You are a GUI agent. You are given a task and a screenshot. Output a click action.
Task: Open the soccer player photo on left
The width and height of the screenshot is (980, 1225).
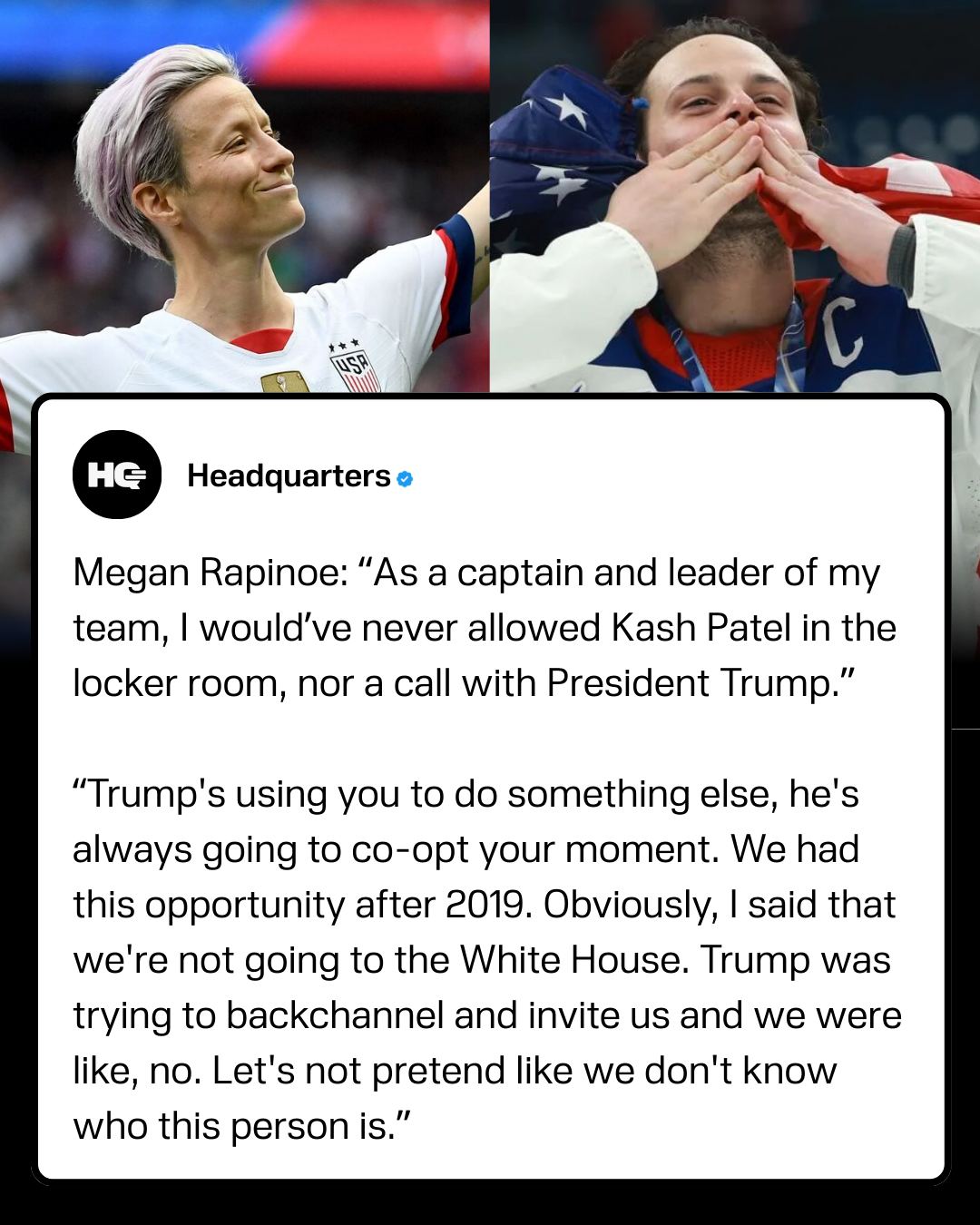244,196
